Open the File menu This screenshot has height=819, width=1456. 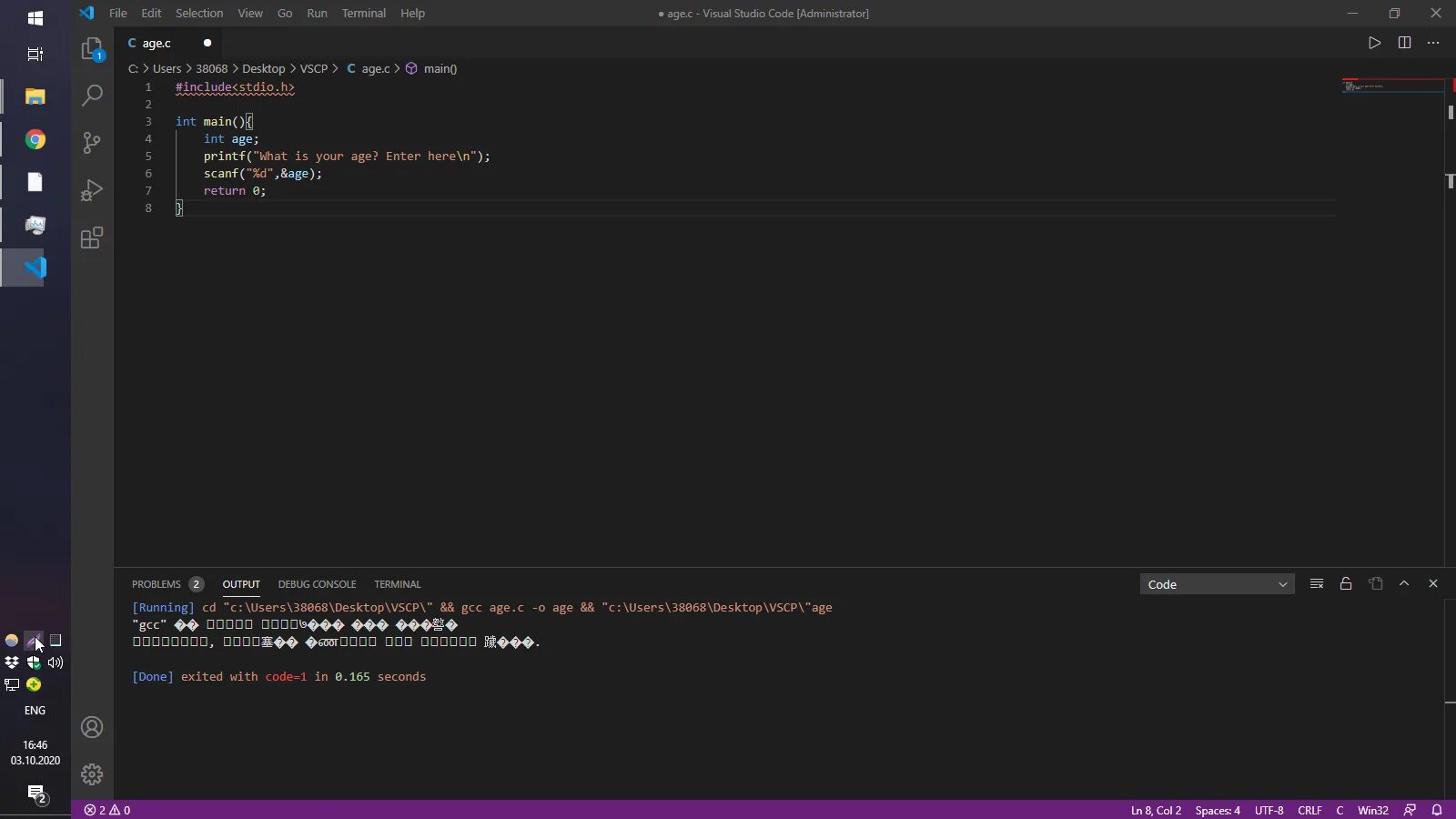[x=118, y=14]
